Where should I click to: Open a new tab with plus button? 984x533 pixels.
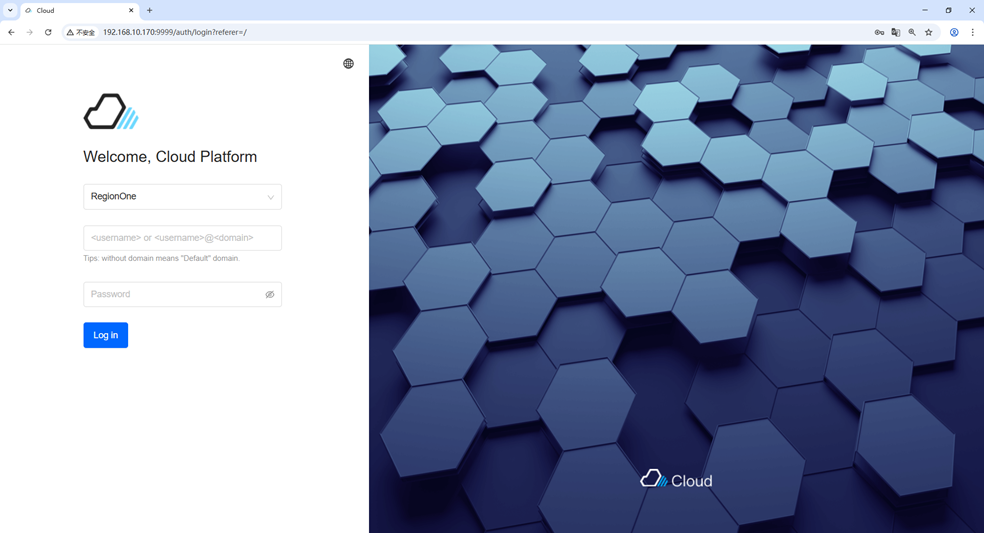click(x=150, y=11)
